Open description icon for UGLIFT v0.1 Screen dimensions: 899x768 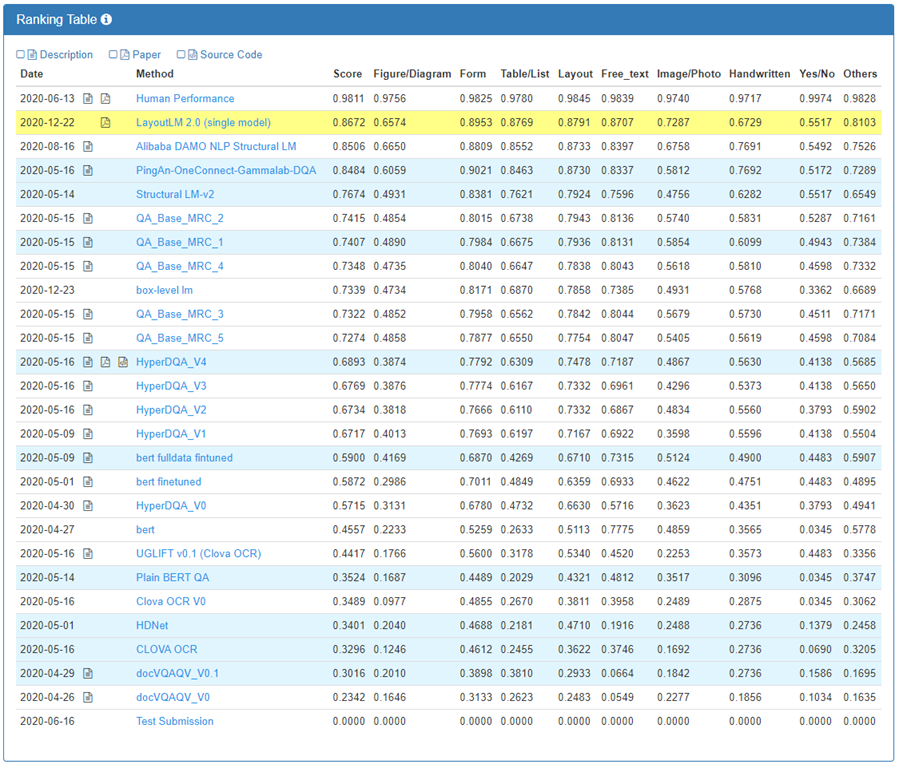88,554
